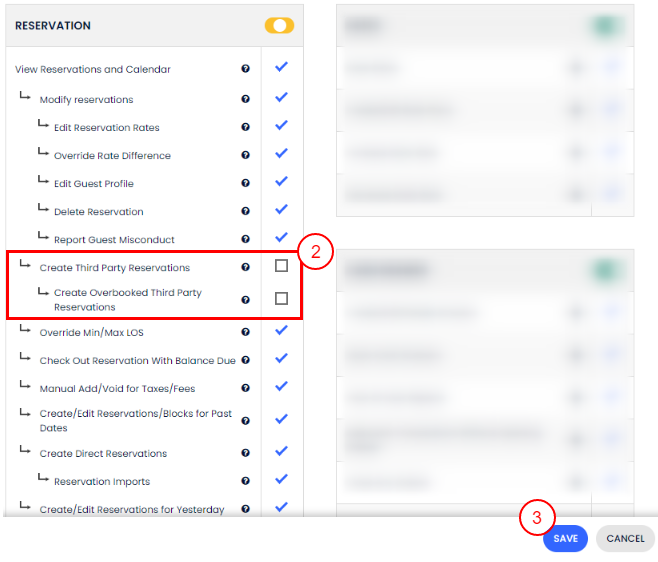Enable Create Overbooked Third Party Reservations checkbox
Viewport: 658px width, 562px height.
281,298
